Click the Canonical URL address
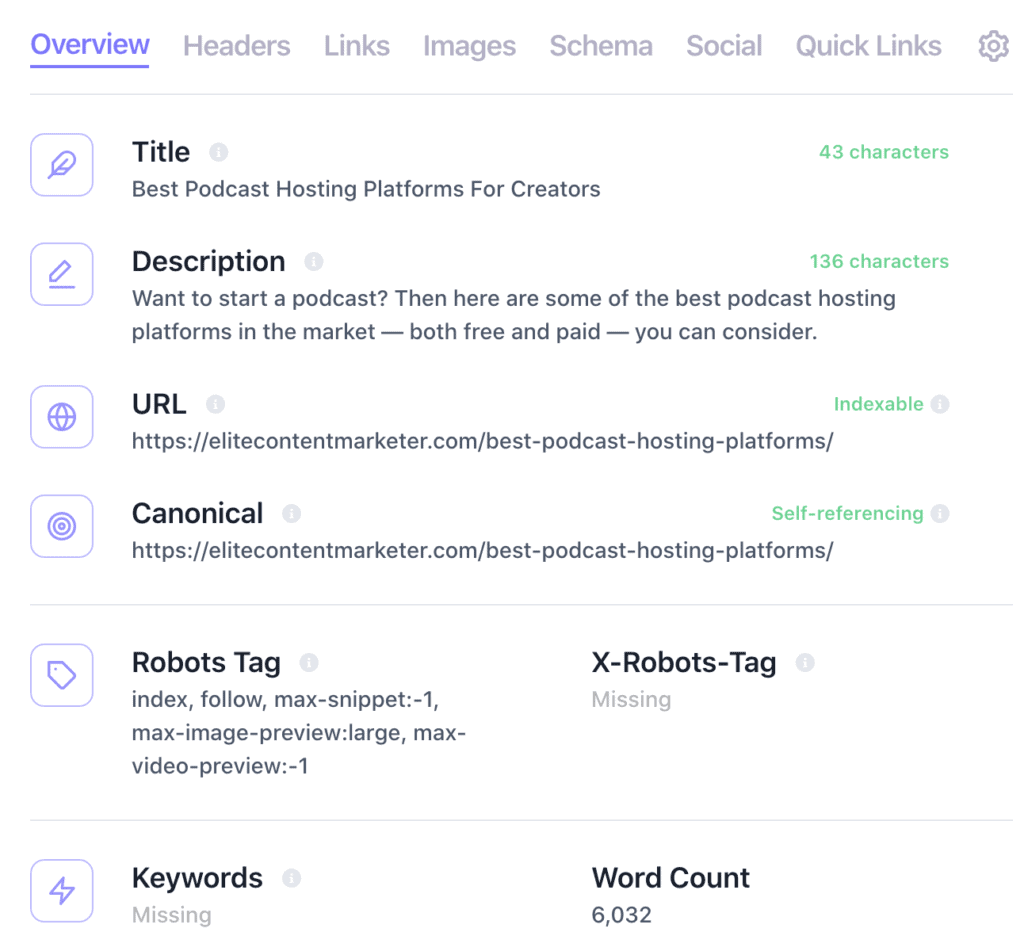Screen dimensions: 1024x932 (x=482, y=550)
